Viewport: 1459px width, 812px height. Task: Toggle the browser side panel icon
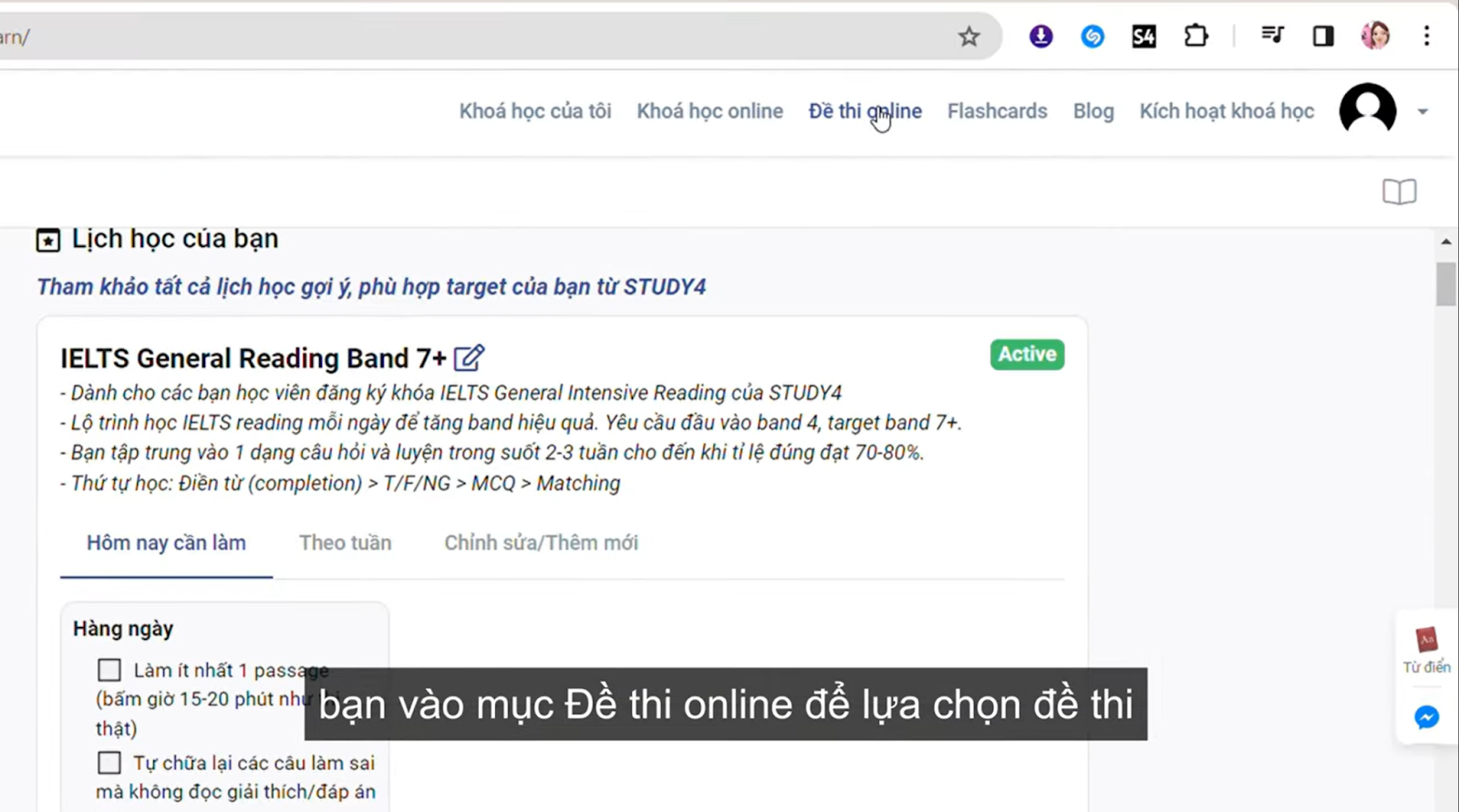click(x=1323, y=36)
